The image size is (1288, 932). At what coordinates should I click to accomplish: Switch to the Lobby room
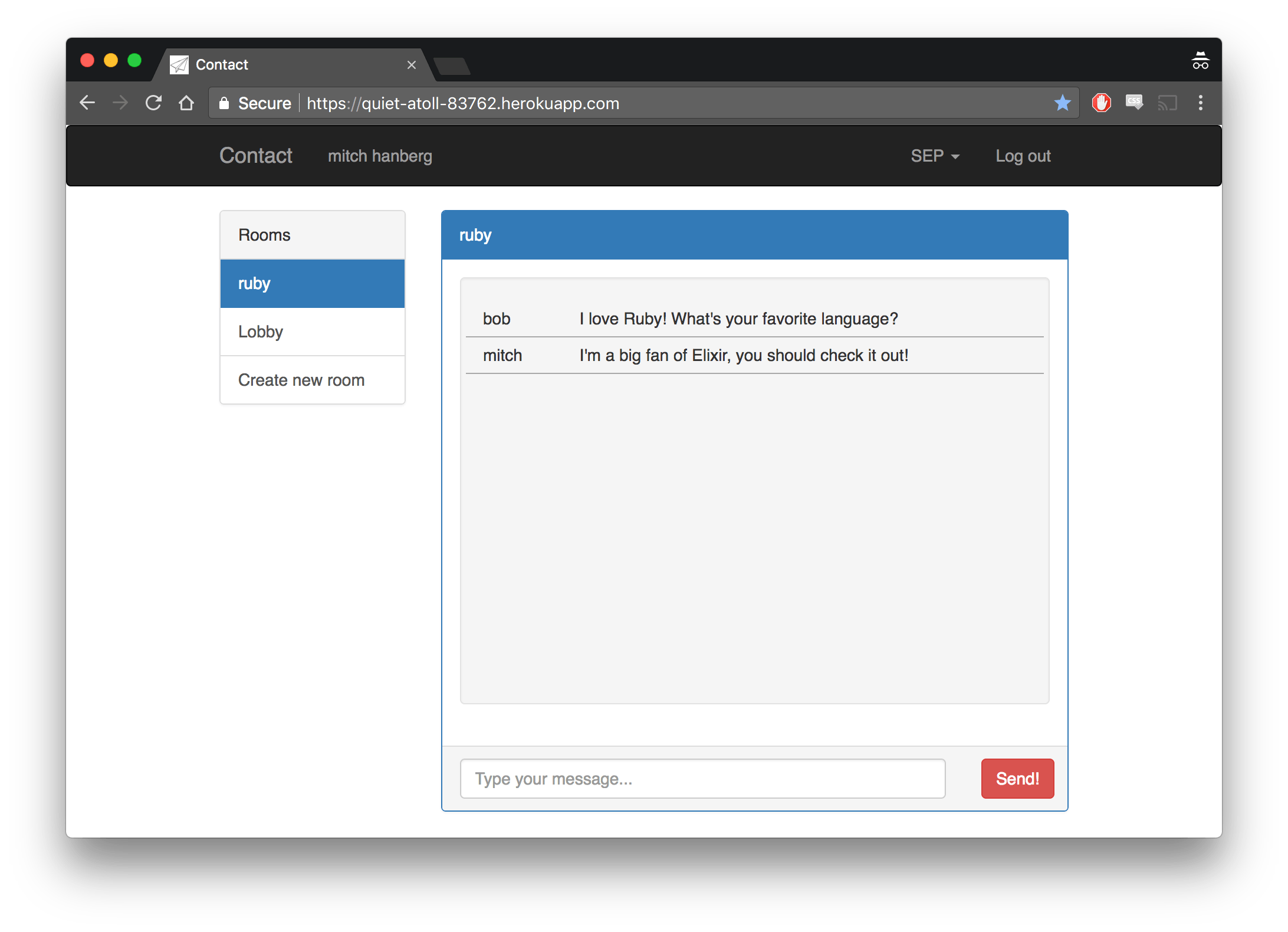point(312,332)
